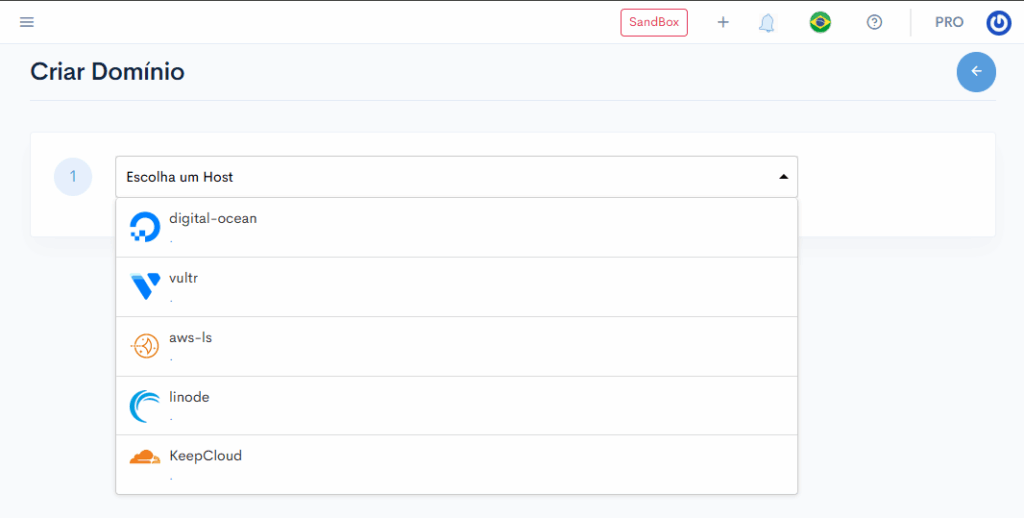1024x518 pixels.
Task: Click the dropdown caret arrow
Action: tap(783, 177)
